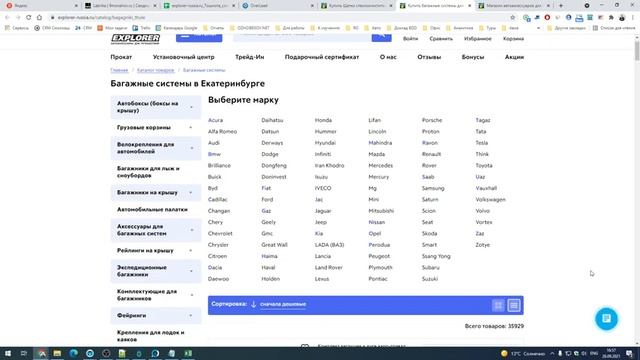640x360 pixels.
Task: Select the Volkswagen brand
Action: 490,200
